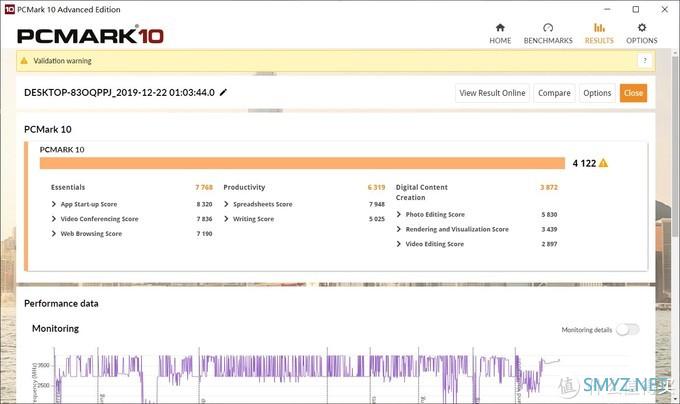
Task: Click the Essentials heading
Action: [68, 187]
